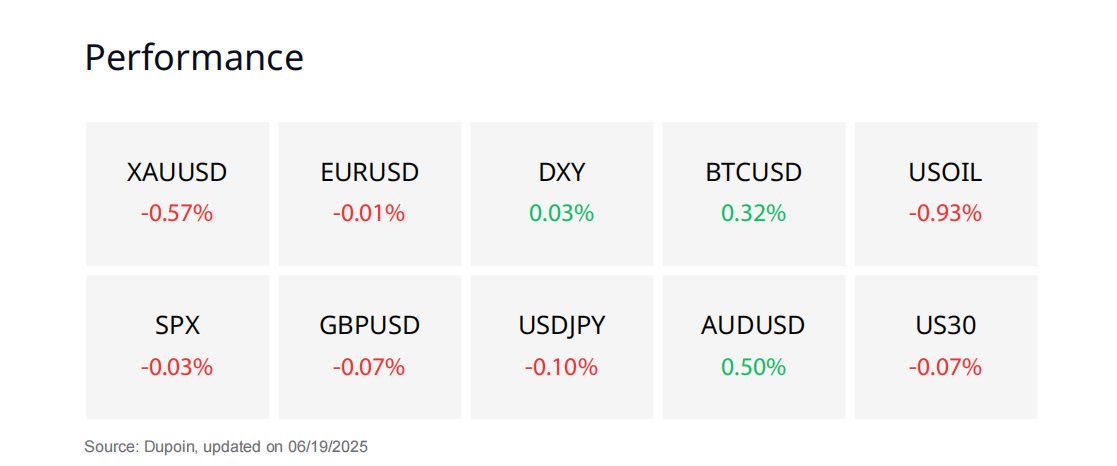This screenshot has height=466, width=1117.
Task: Select the USOIL tile
Action: point(946,194)
